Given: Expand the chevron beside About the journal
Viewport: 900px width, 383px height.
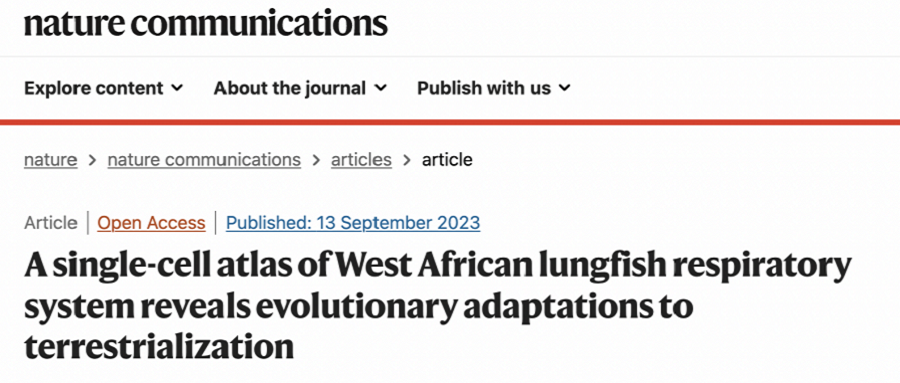Looking at the screenshot, I should point(381,88).
